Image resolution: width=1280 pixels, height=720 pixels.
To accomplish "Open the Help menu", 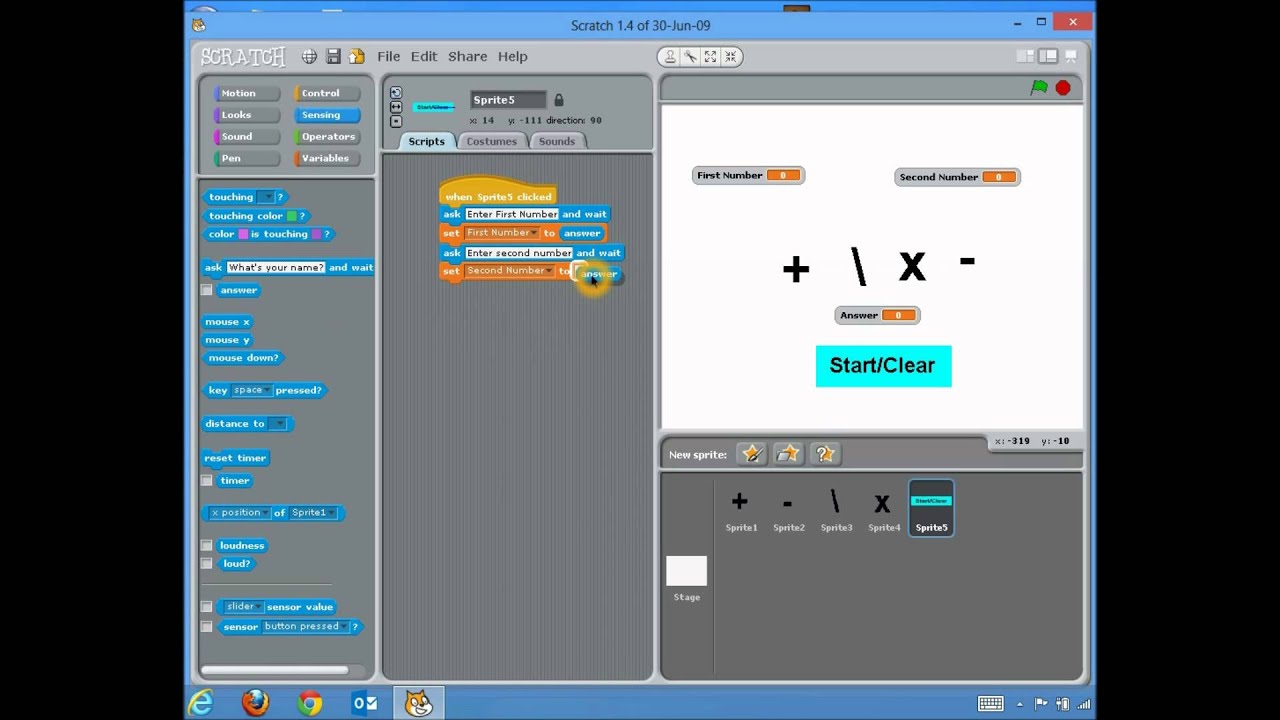I will [x=513, y=57].
